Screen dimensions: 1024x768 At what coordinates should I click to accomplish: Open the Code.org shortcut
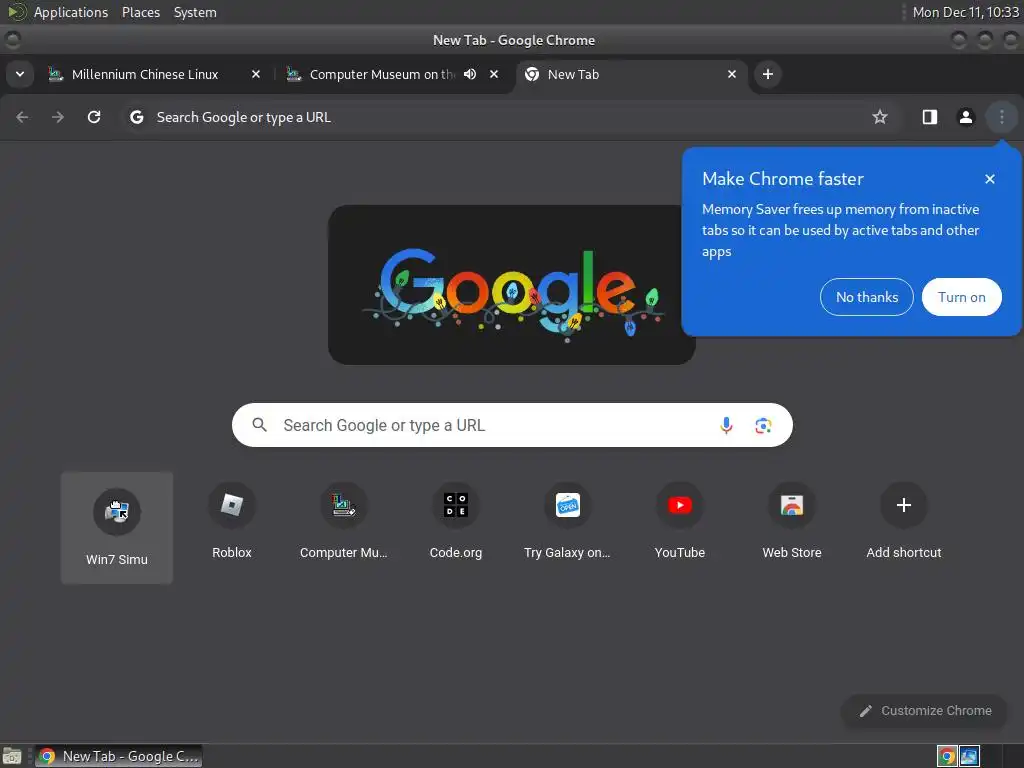[456, 521]
